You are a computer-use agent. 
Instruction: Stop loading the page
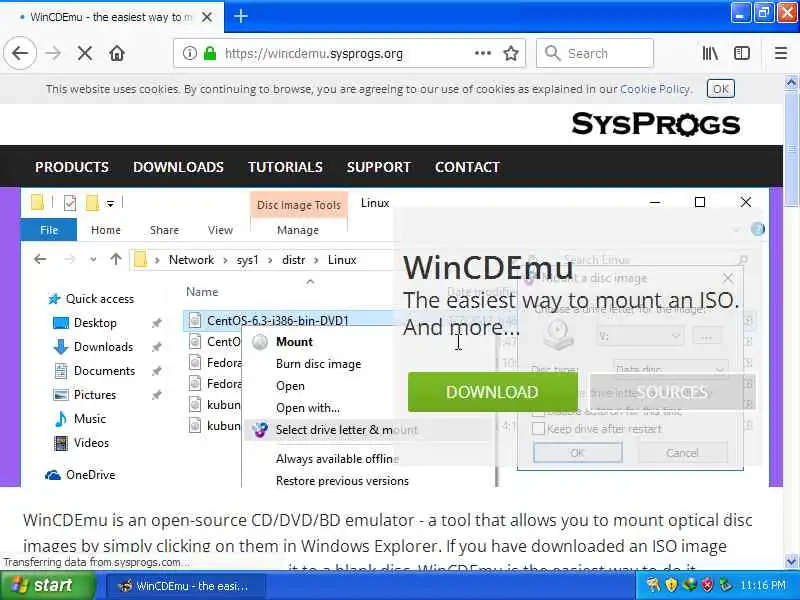pyautogui.click(x=85, y=53)
